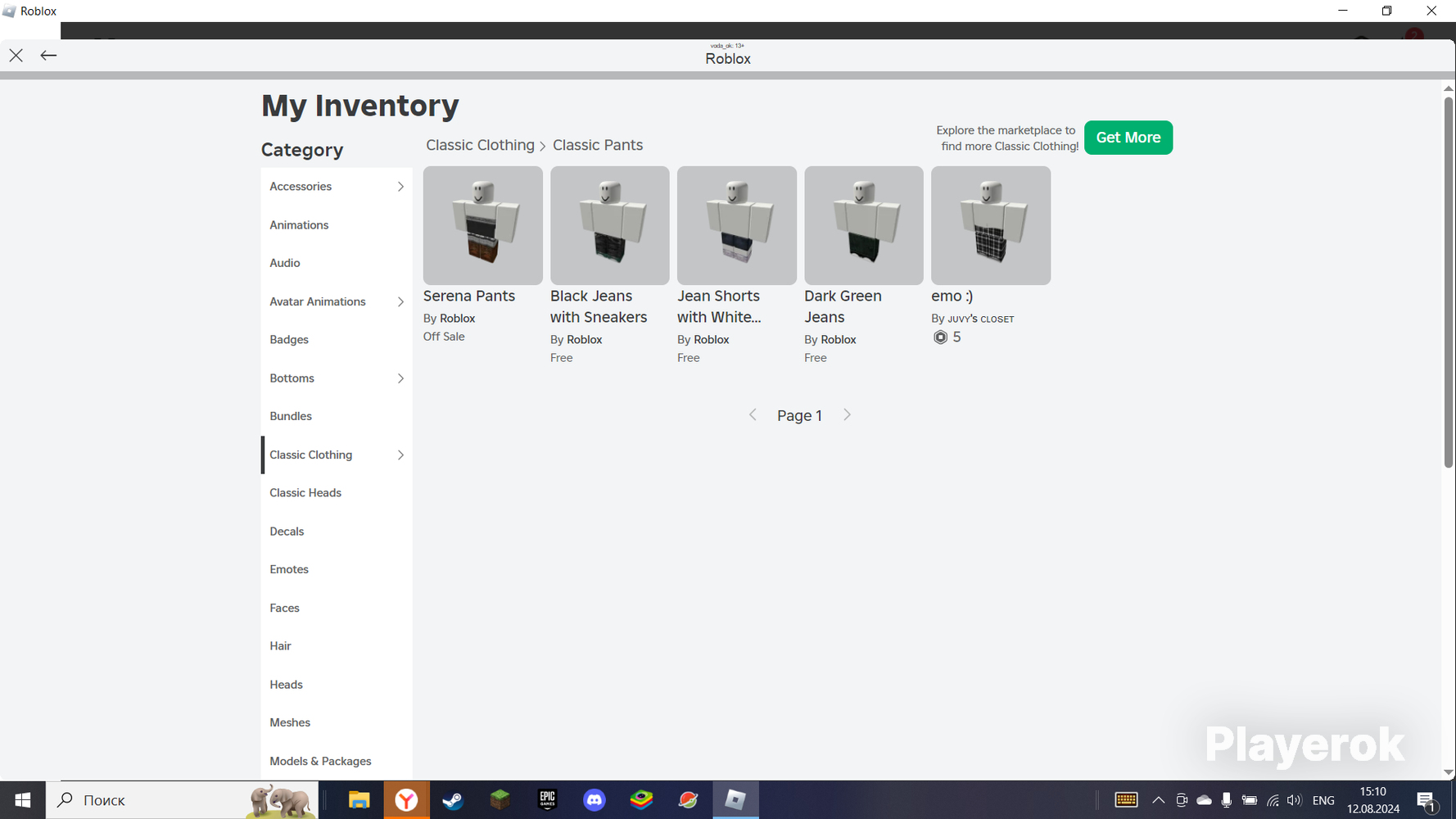
Task: Select the Accessories category
Action: coord(337,187)
